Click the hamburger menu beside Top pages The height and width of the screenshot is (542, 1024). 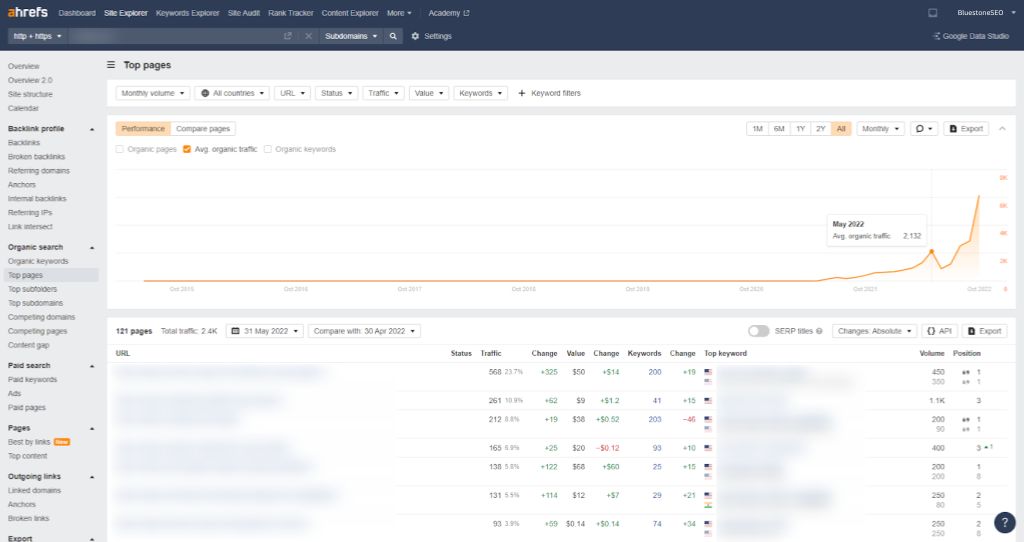111,65
